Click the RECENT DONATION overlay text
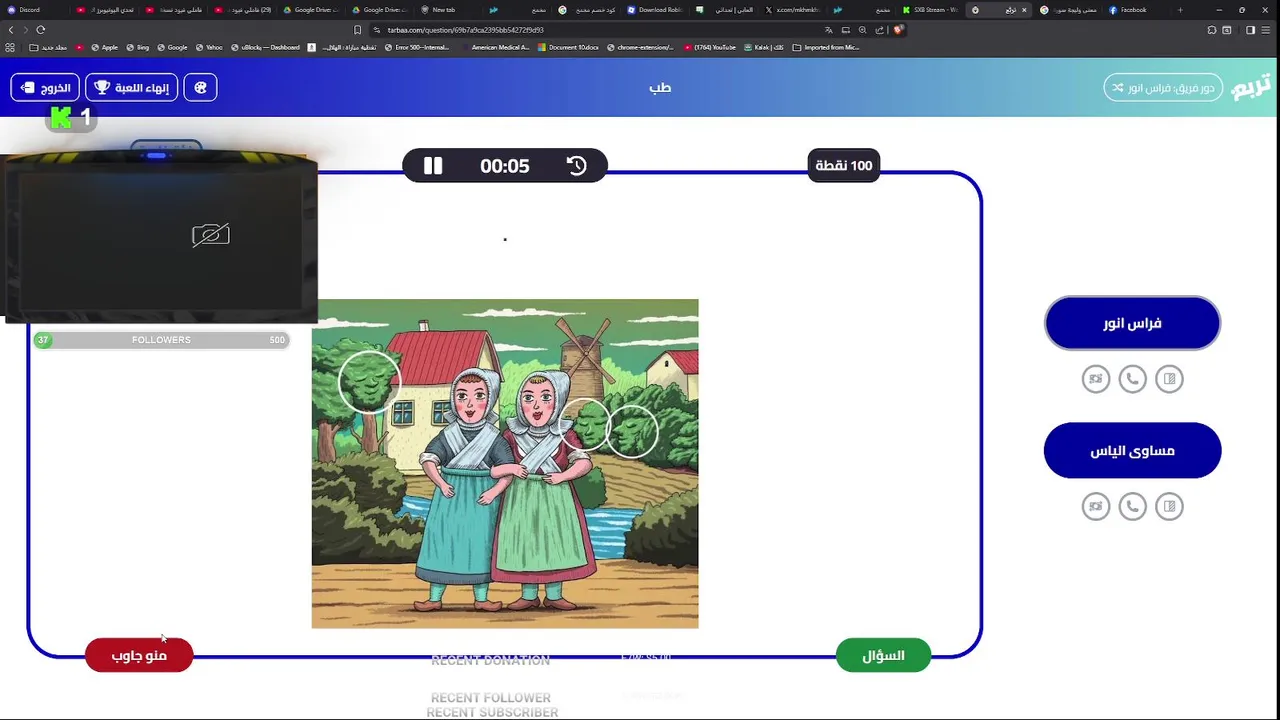 pos(490,660)
